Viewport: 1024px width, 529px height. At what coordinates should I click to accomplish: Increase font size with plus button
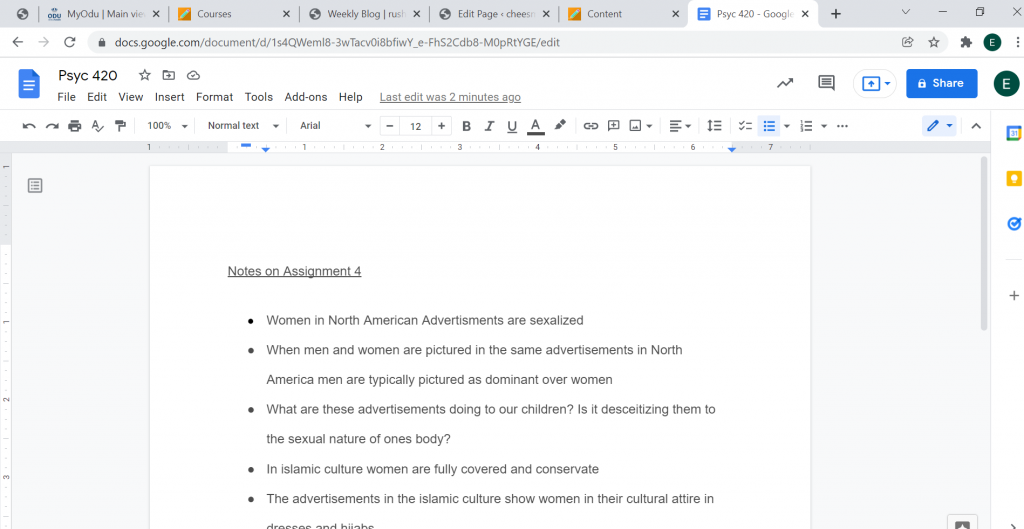tap(441, 126)
